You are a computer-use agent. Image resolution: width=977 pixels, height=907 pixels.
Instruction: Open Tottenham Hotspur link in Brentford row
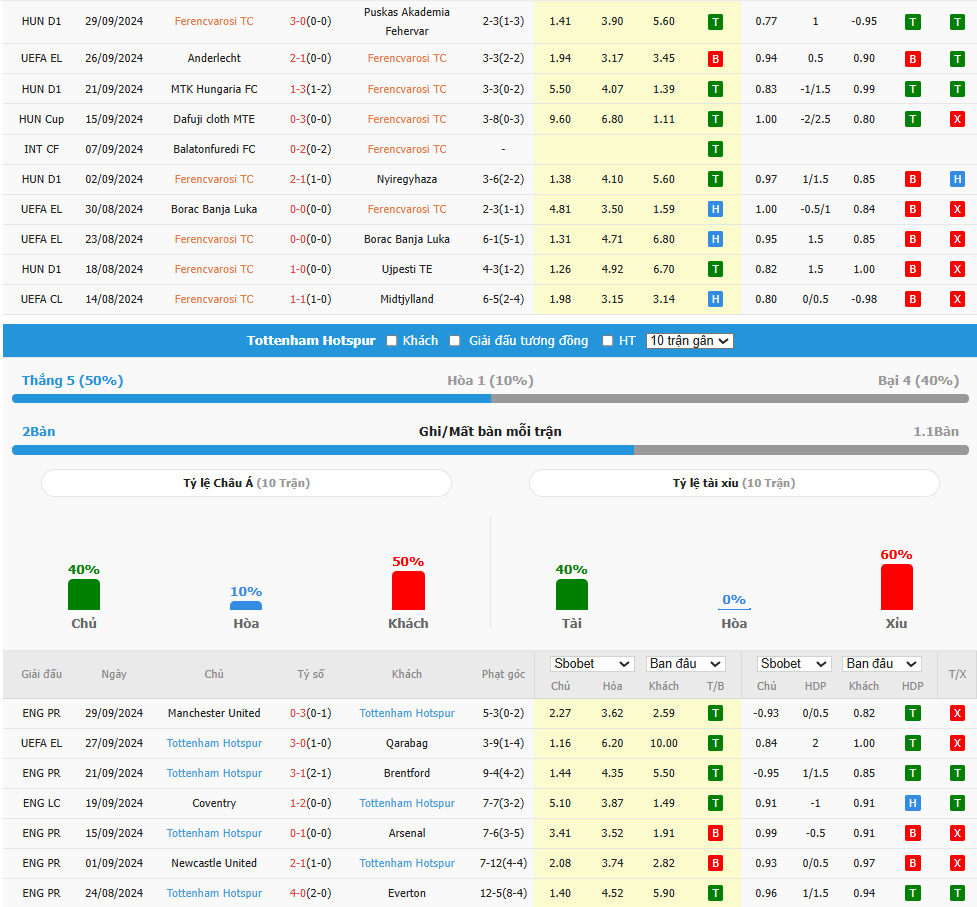(x=214, y=773)
